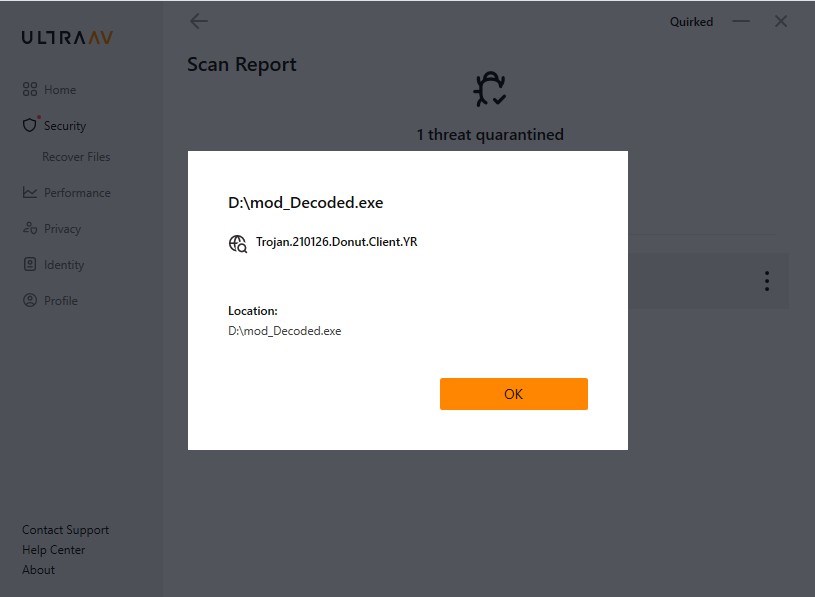Screen dimensions: 815x597
Task: Click the Trojan.210126.Donut.Client.YR threat name
Action: pos(336,242)
